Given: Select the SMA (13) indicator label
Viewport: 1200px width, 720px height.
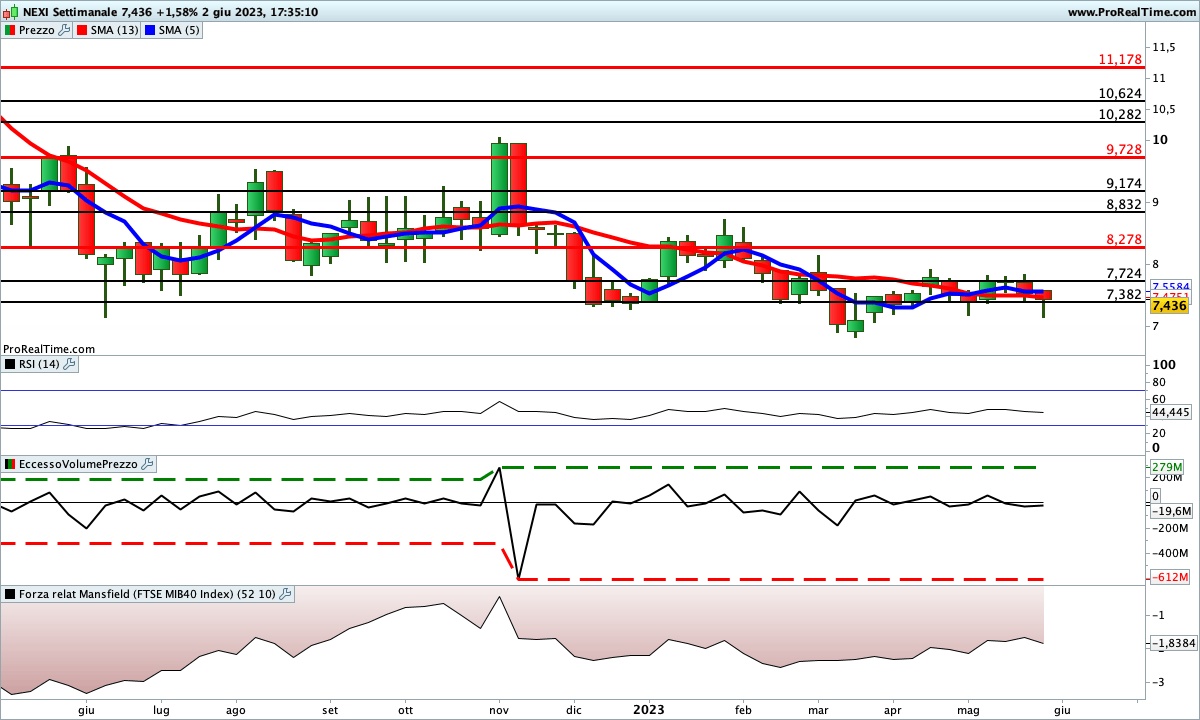Looking at the screenshot, I should coord(114,30).
